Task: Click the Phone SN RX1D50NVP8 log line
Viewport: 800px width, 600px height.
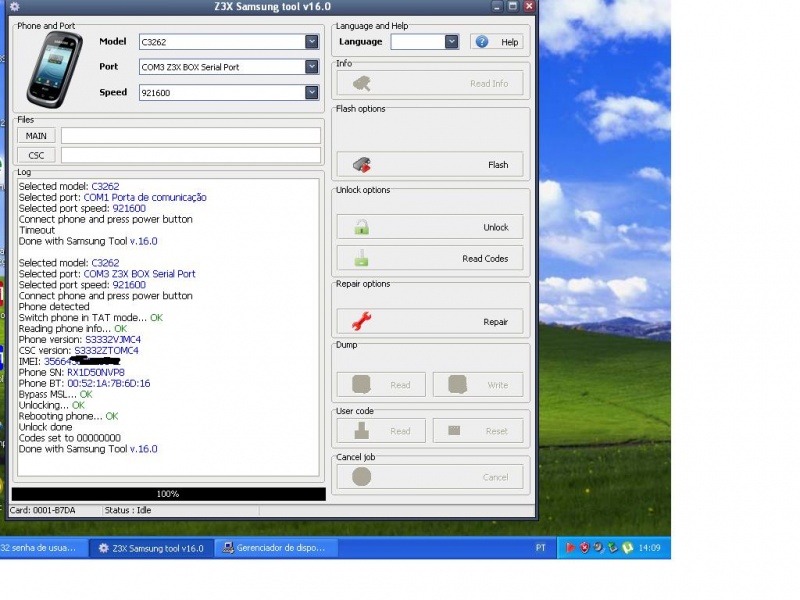Action: (71, 372)
